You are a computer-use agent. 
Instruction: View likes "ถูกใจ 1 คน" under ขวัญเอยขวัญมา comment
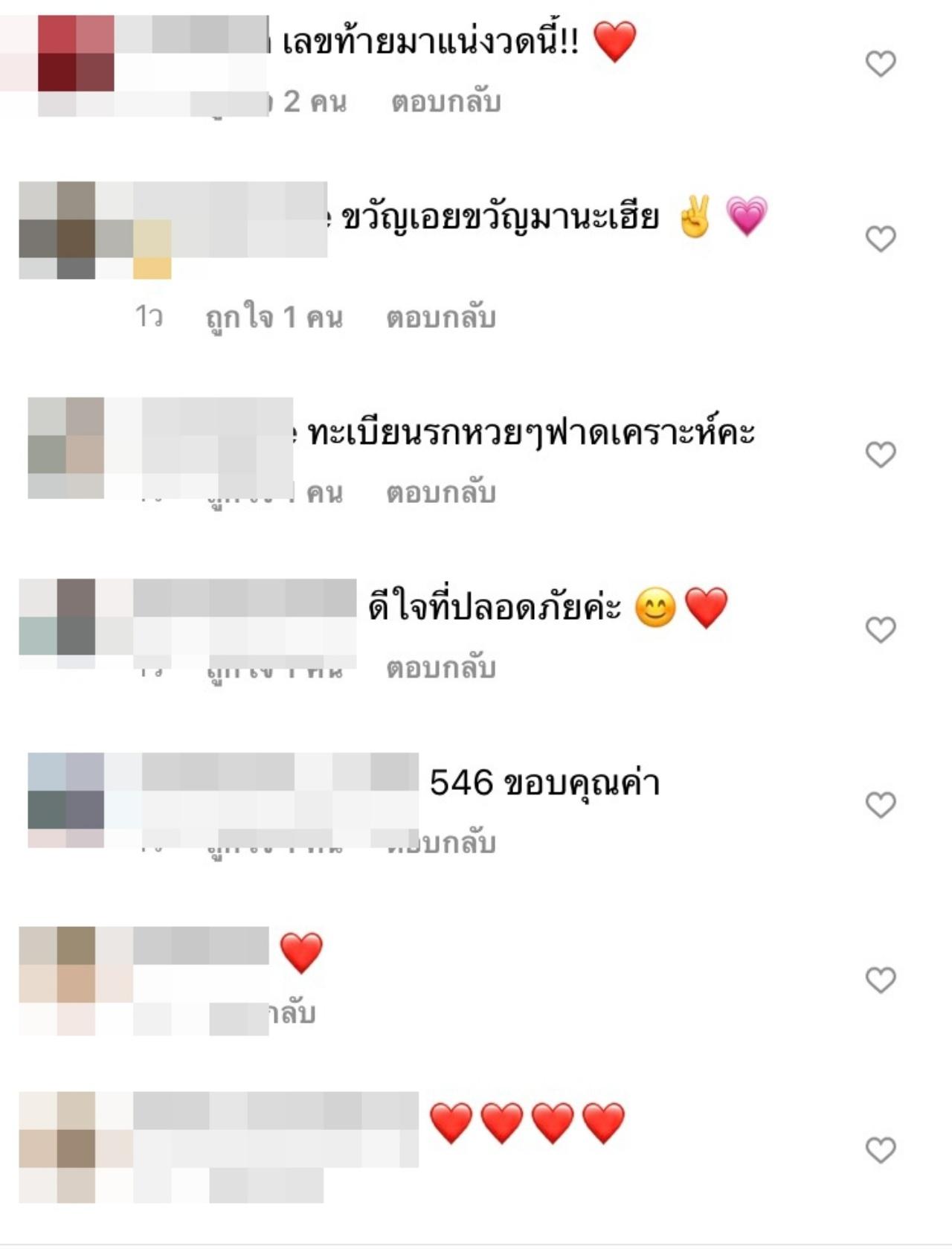[x=274, y=318]
